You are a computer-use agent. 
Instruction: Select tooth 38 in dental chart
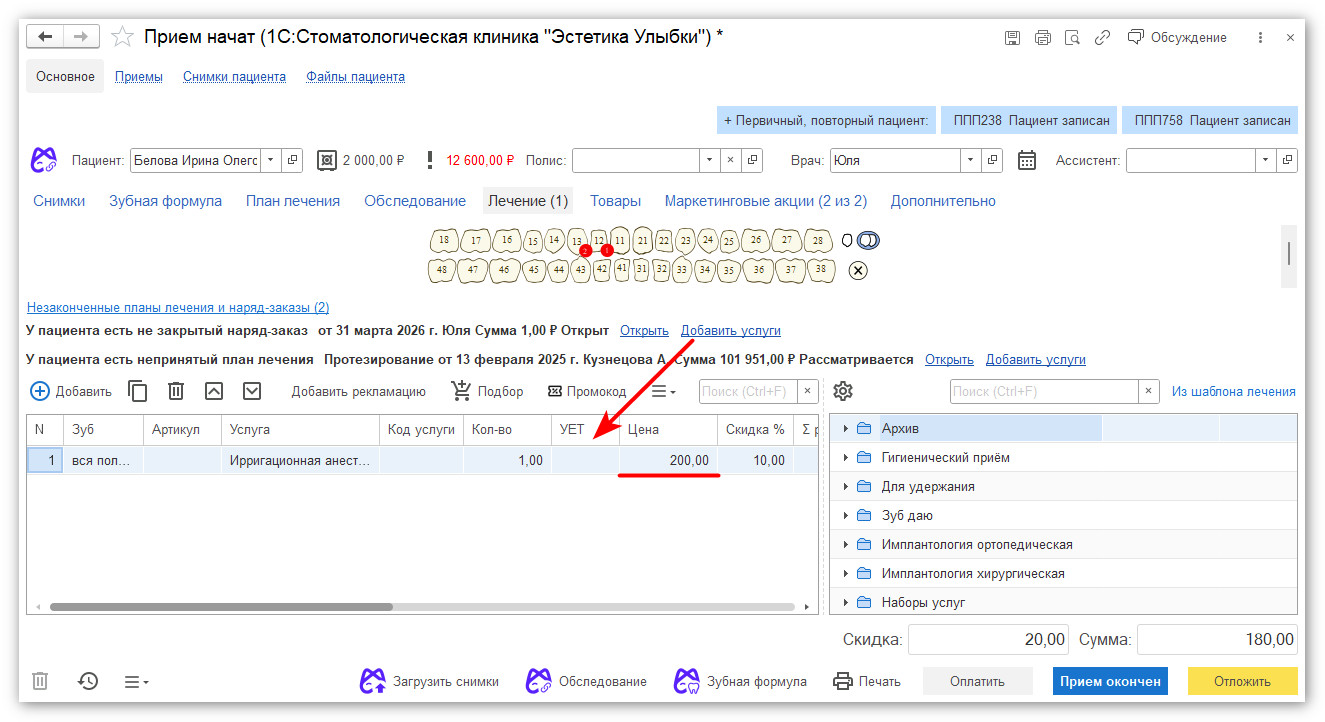[x=820, y=269]
